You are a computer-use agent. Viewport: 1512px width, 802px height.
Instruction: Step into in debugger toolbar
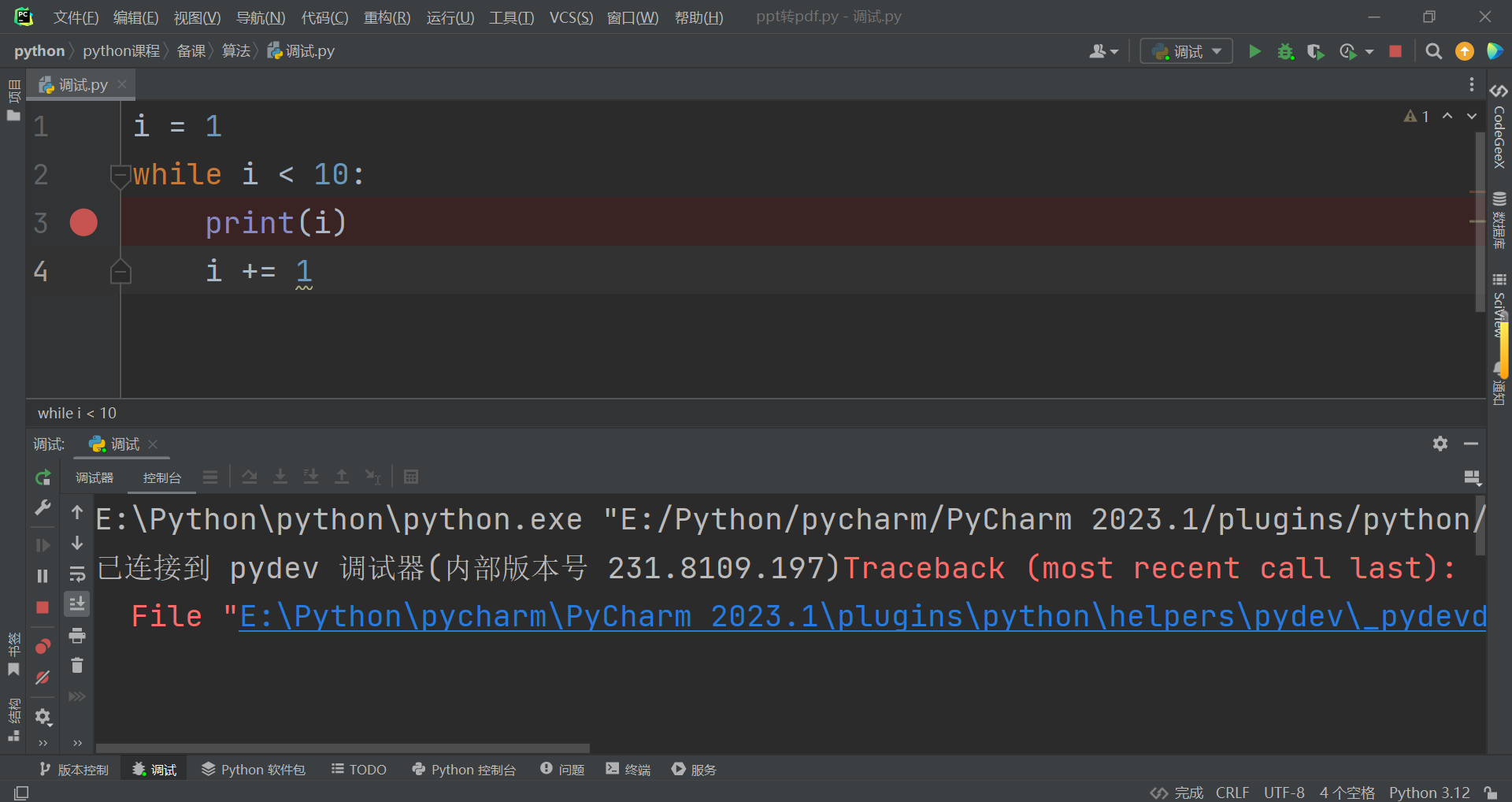pos(280,477)
